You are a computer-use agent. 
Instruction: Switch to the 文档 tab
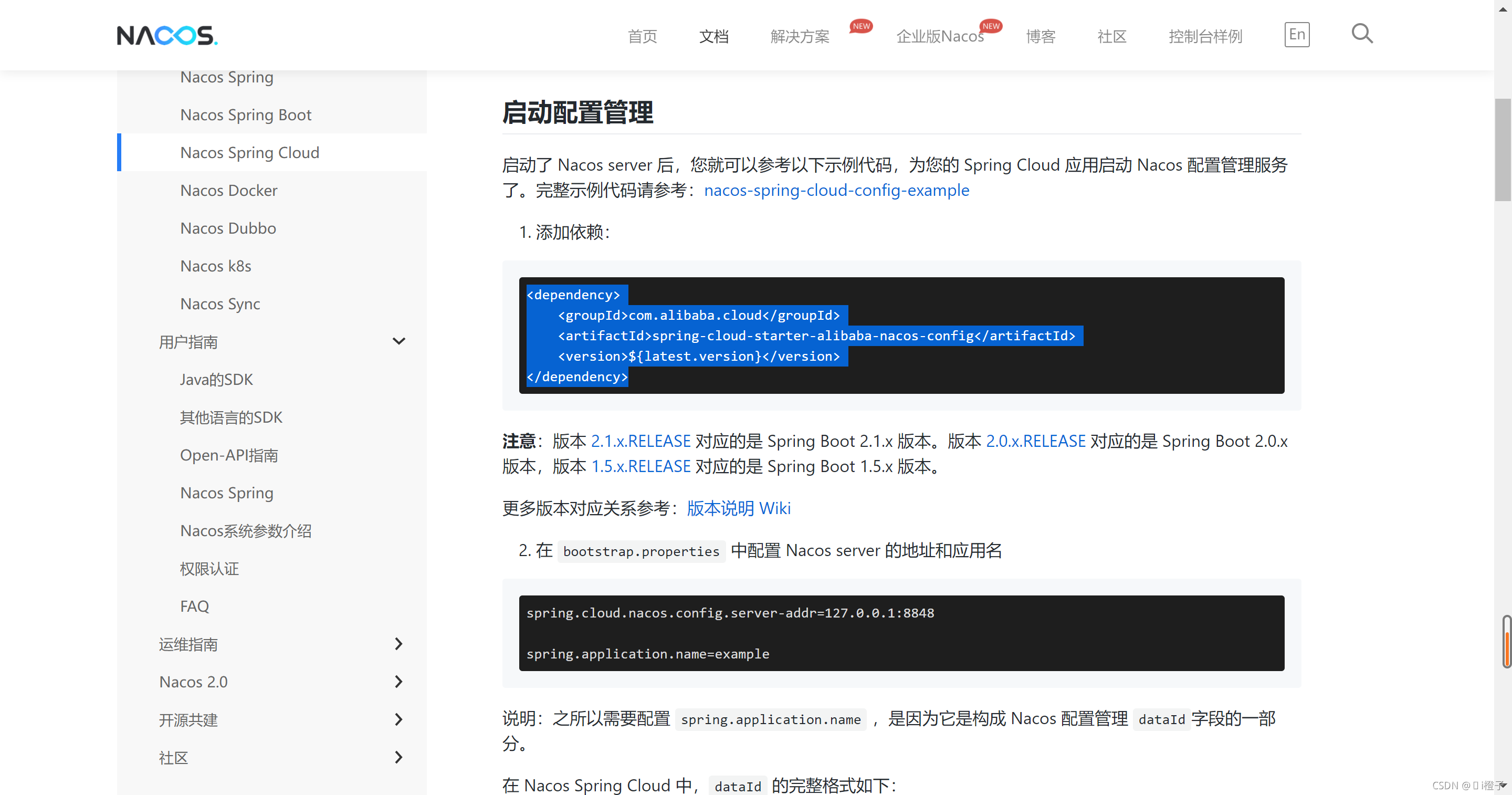tap(714, 36)
